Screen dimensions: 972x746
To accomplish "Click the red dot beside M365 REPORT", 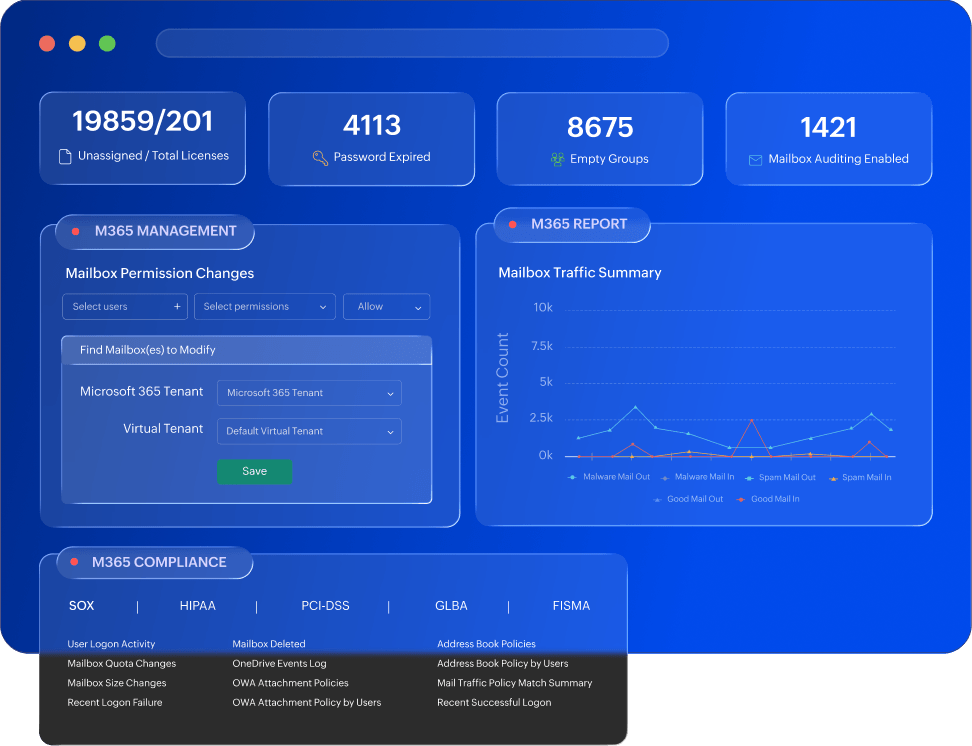I will click(513, 224).
